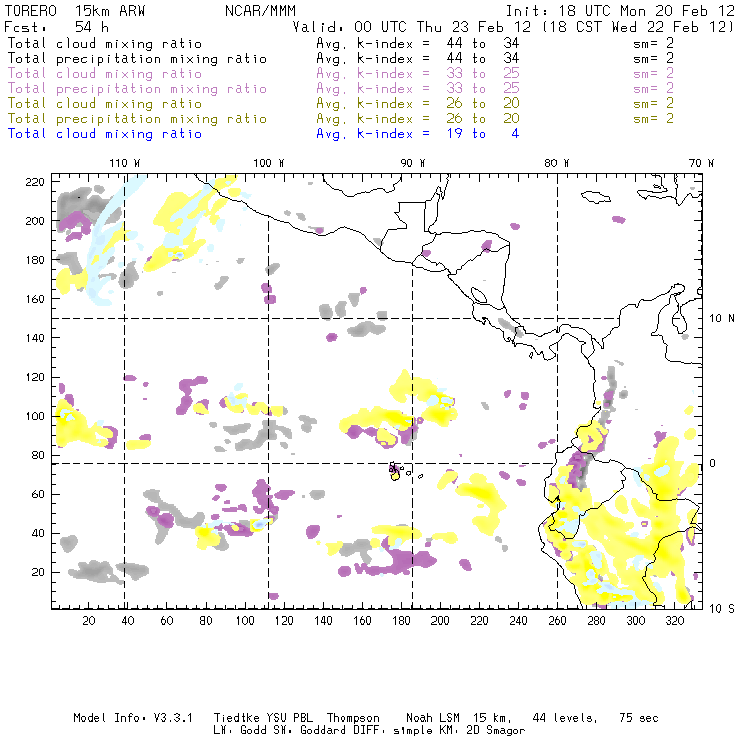This screenshot has height=740, width=740.
Task: Click the 'TORERO 15km ARW' title text
Action: (75, 11)
